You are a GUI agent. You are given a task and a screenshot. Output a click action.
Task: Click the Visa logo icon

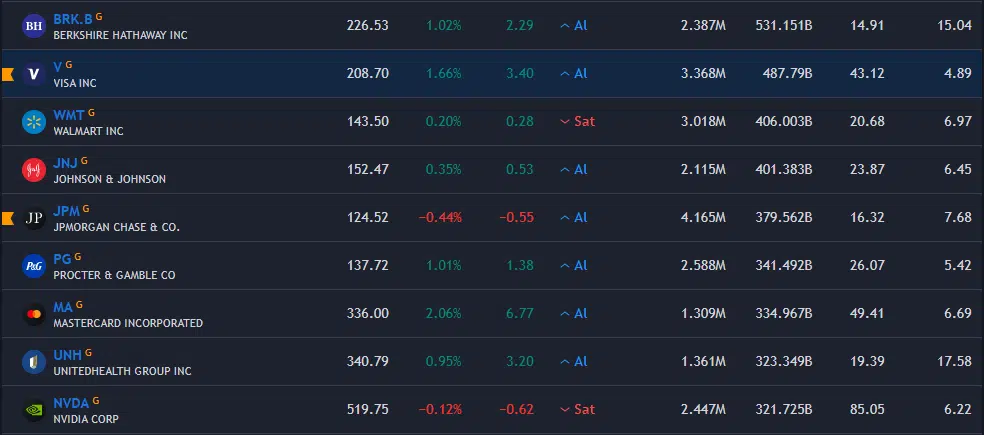(x=34, y=74)
